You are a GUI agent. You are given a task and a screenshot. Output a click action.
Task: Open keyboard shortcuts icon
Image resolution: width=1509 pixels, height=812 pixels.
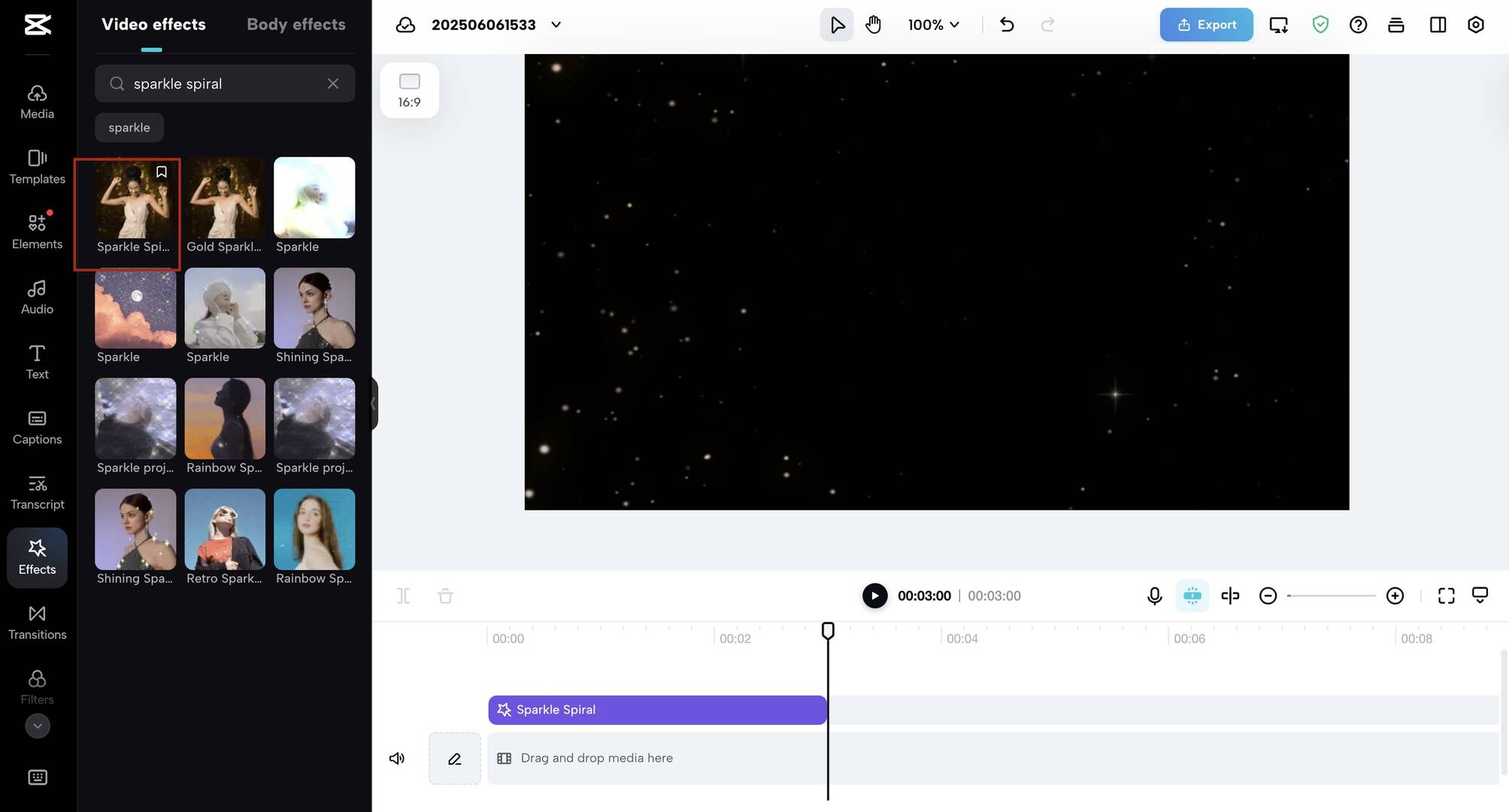click(x=38, y=777)
